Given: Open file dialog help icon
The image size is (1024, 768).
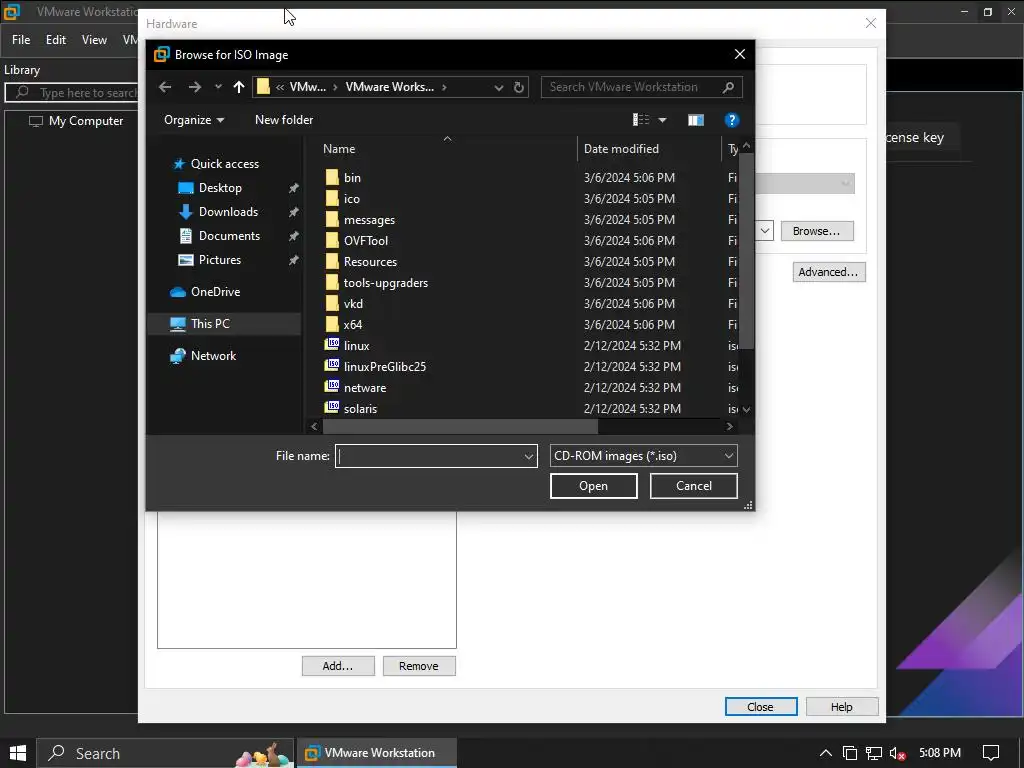Looking at the screenshot, I should click(731, 120).
